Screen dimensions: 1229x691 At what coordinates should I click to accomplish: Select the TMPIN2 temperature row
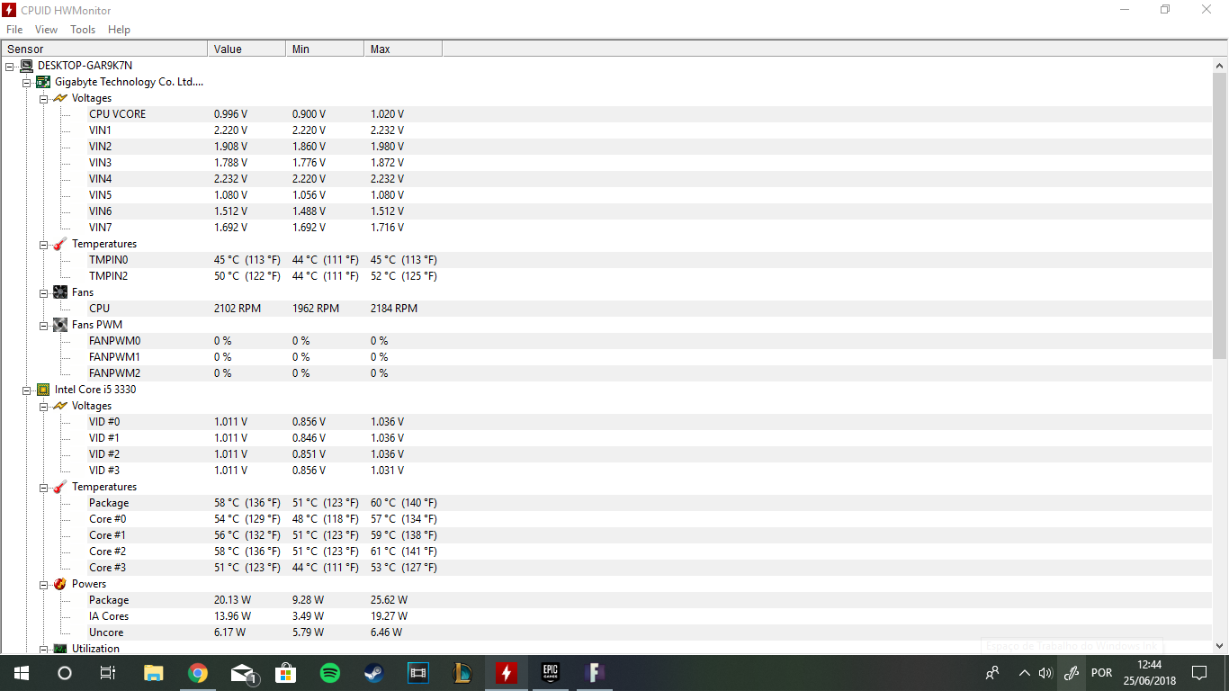606,276
